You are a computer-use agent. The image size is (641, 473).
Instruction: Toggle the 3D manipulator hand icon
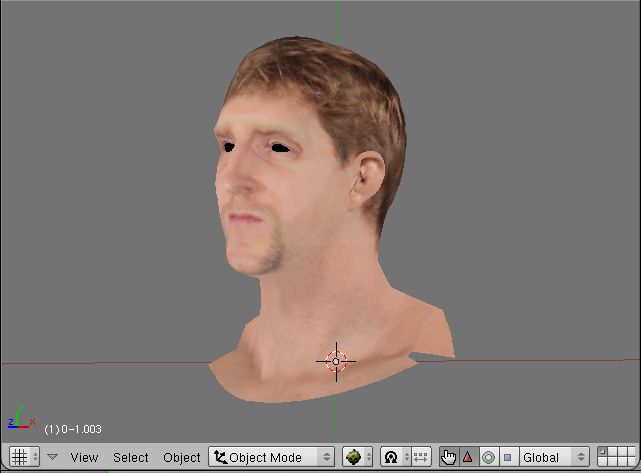(x=448, y=457)
